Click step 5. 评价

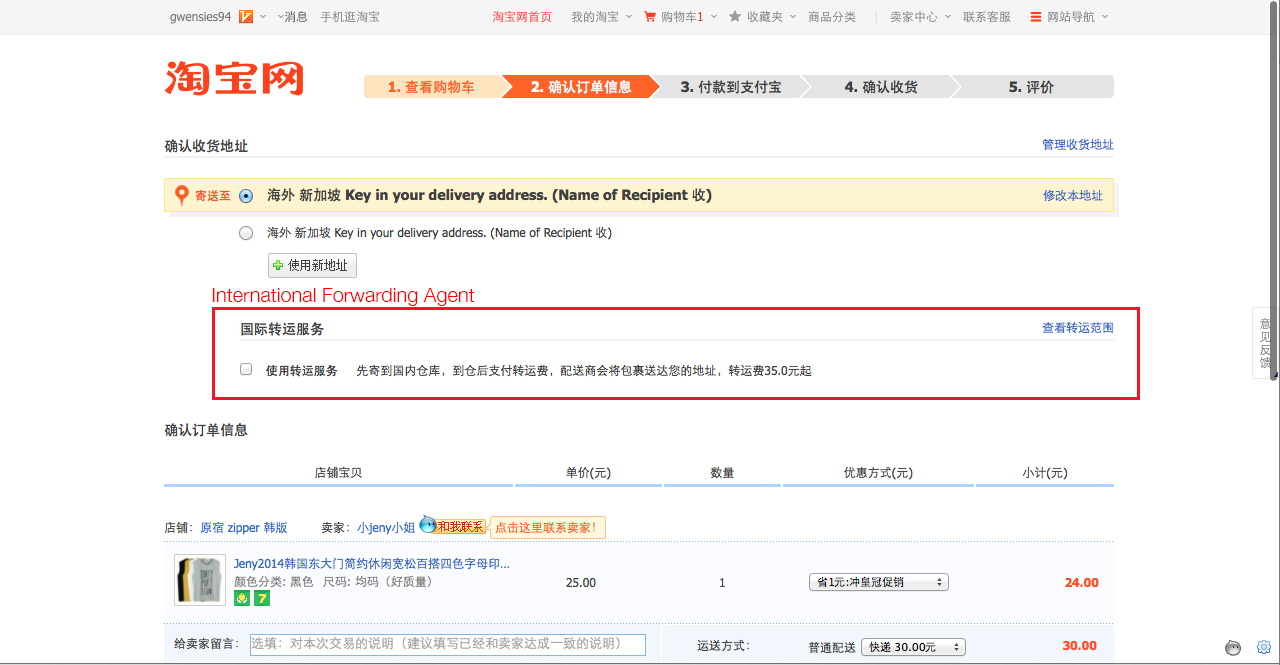[x=1031, y=87]
